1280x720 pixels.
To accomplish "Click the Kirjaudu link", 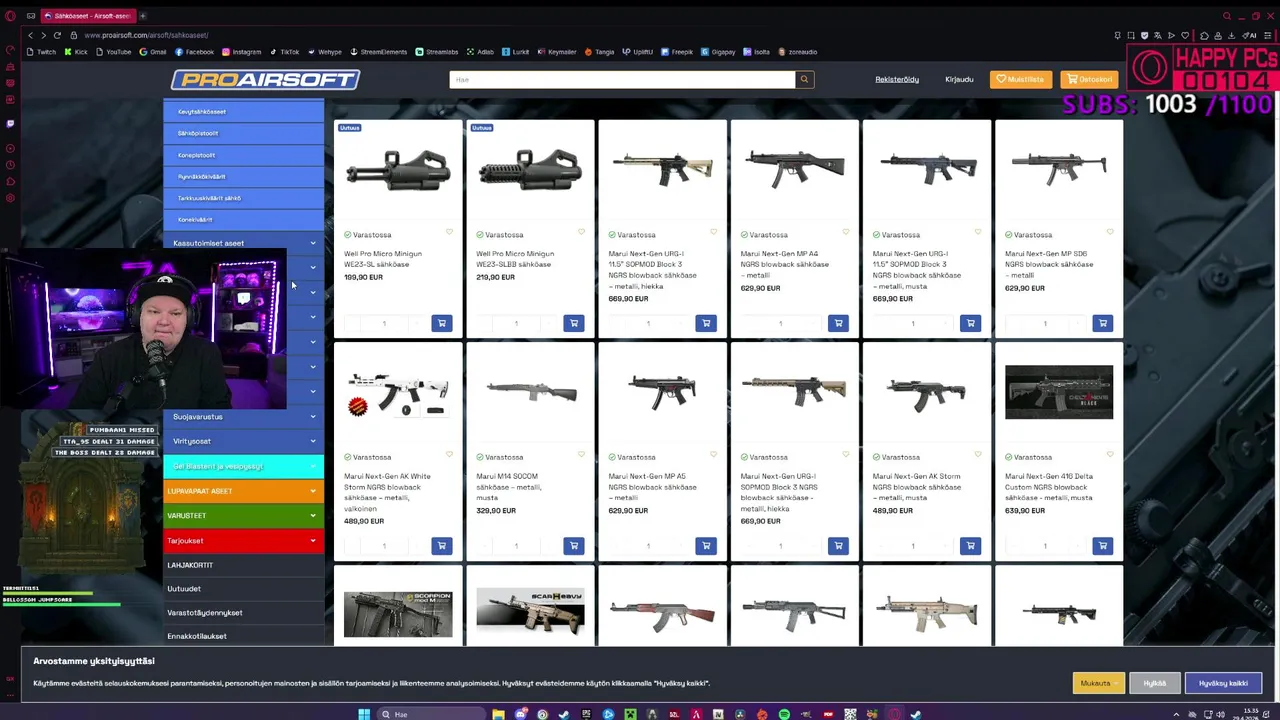I will [959, 79].
